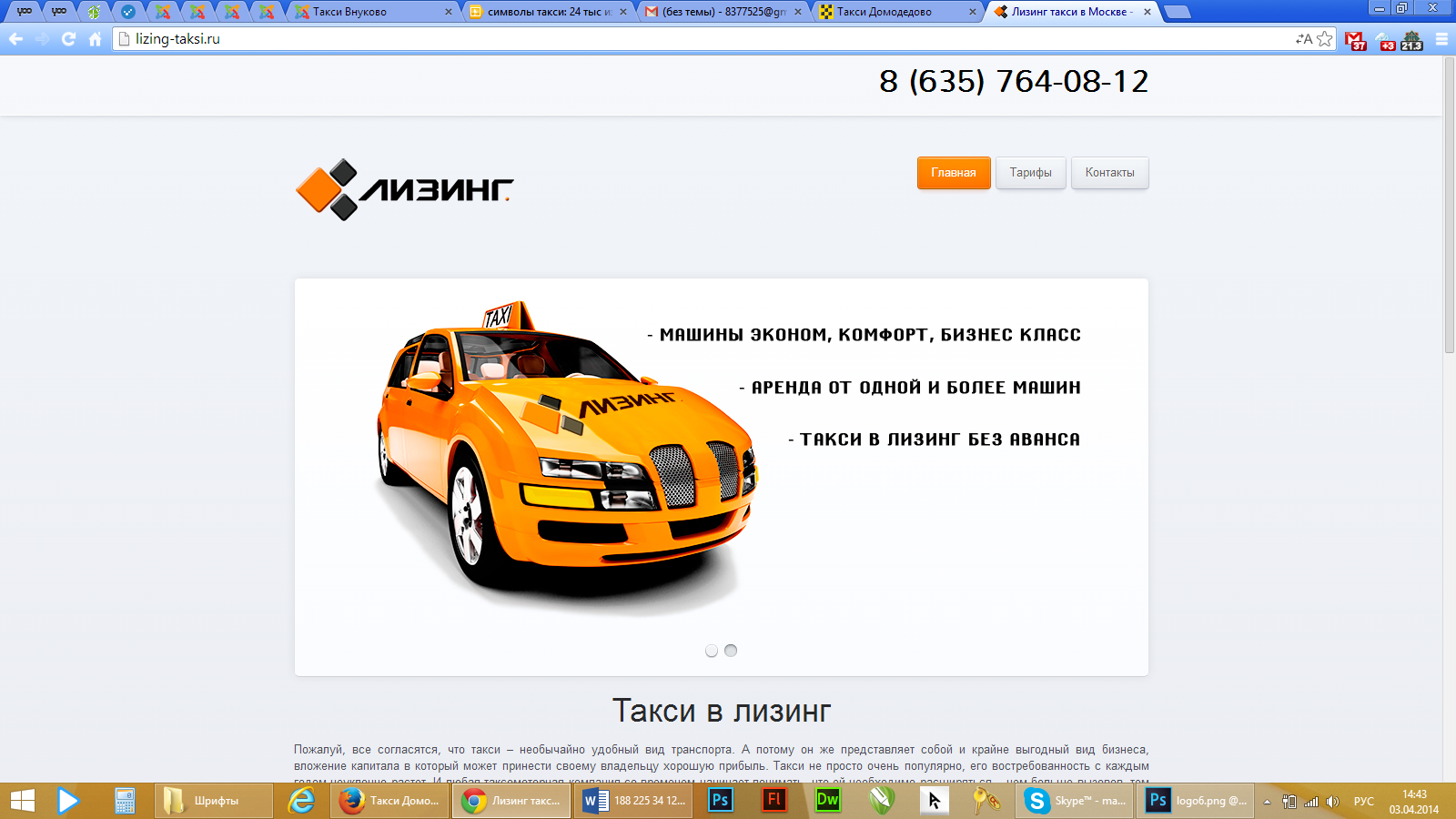Click the Лизинг site logo
Screen dimensions: 1456x819
pos(405,189)
